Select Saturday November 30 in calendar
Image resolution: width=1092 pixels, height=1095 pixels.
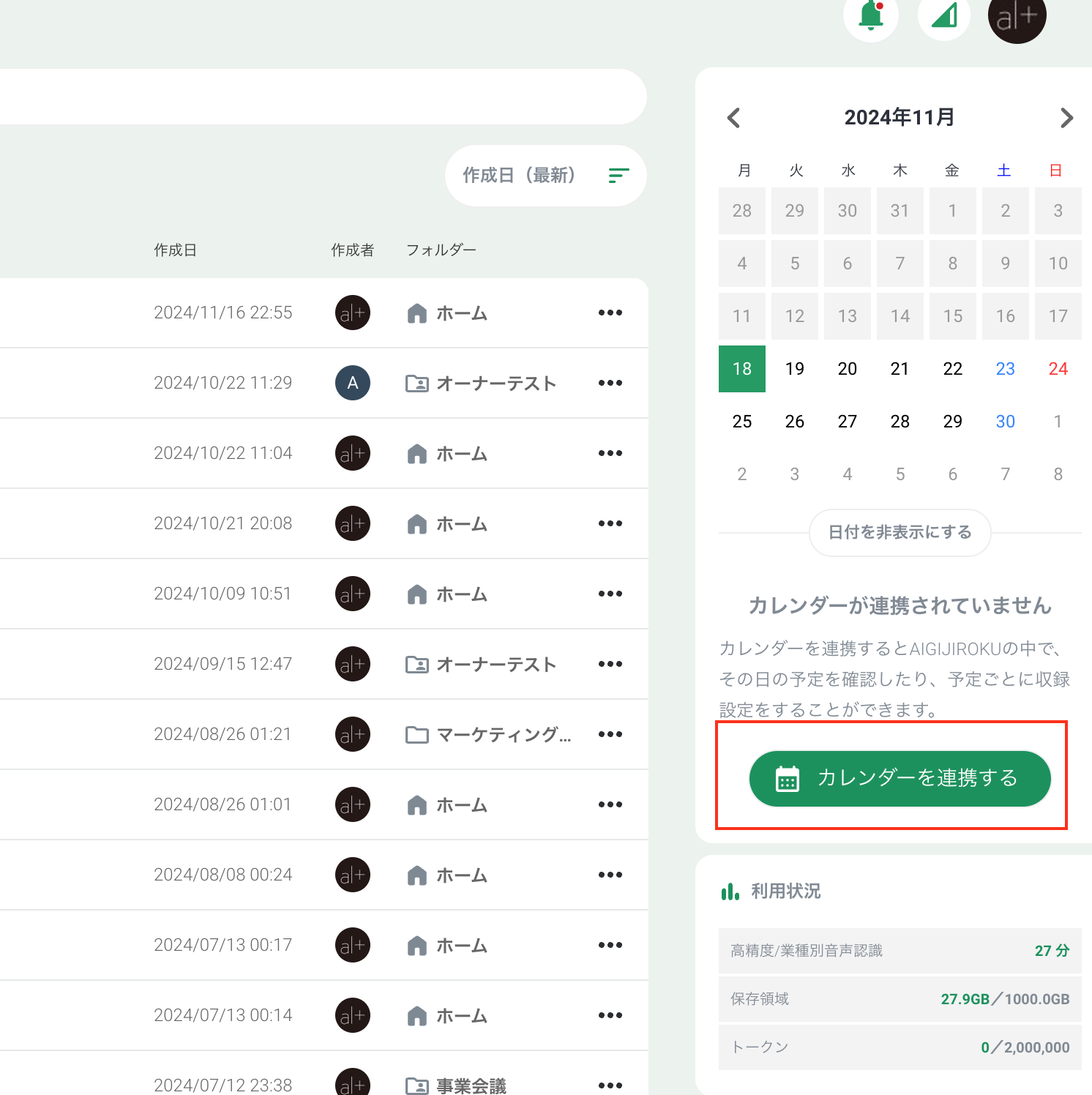1006,422
